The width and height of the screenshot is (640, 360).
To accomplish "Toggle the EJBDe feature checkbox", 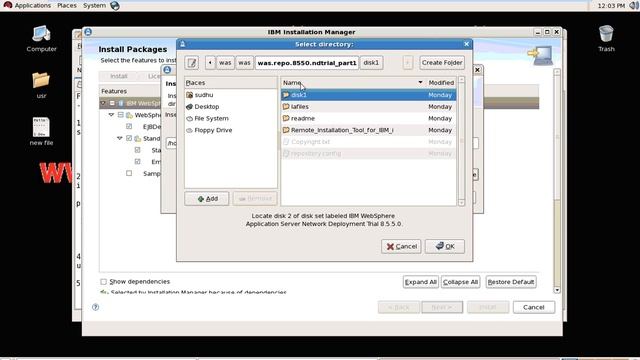I will 129,127.
